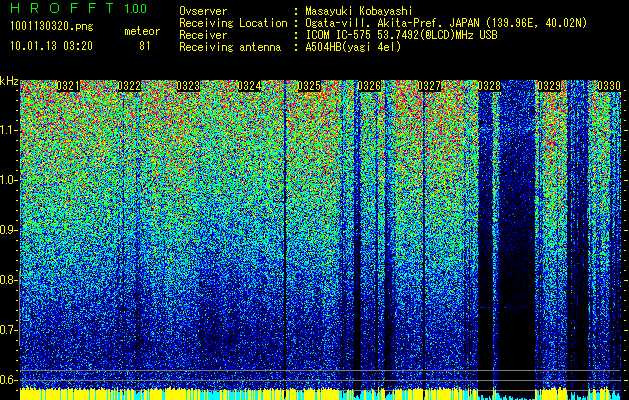Viewport: 629px width, 400px height.
Task: Click the 0.7 frequency axis label
Action: (8, 330)
